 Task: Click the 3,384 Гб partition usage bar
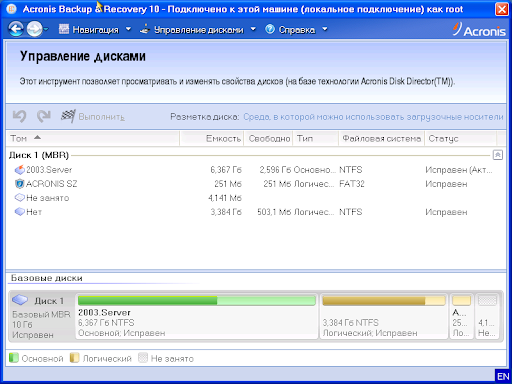click(384, 300)
